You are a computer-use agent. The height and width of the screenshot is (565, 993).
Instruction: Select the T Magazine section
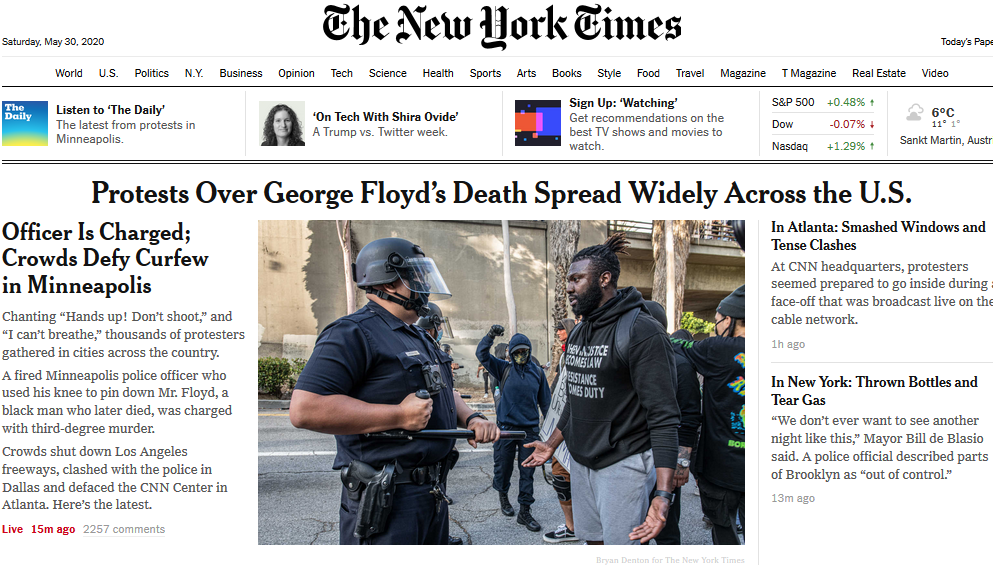point(809,73)
